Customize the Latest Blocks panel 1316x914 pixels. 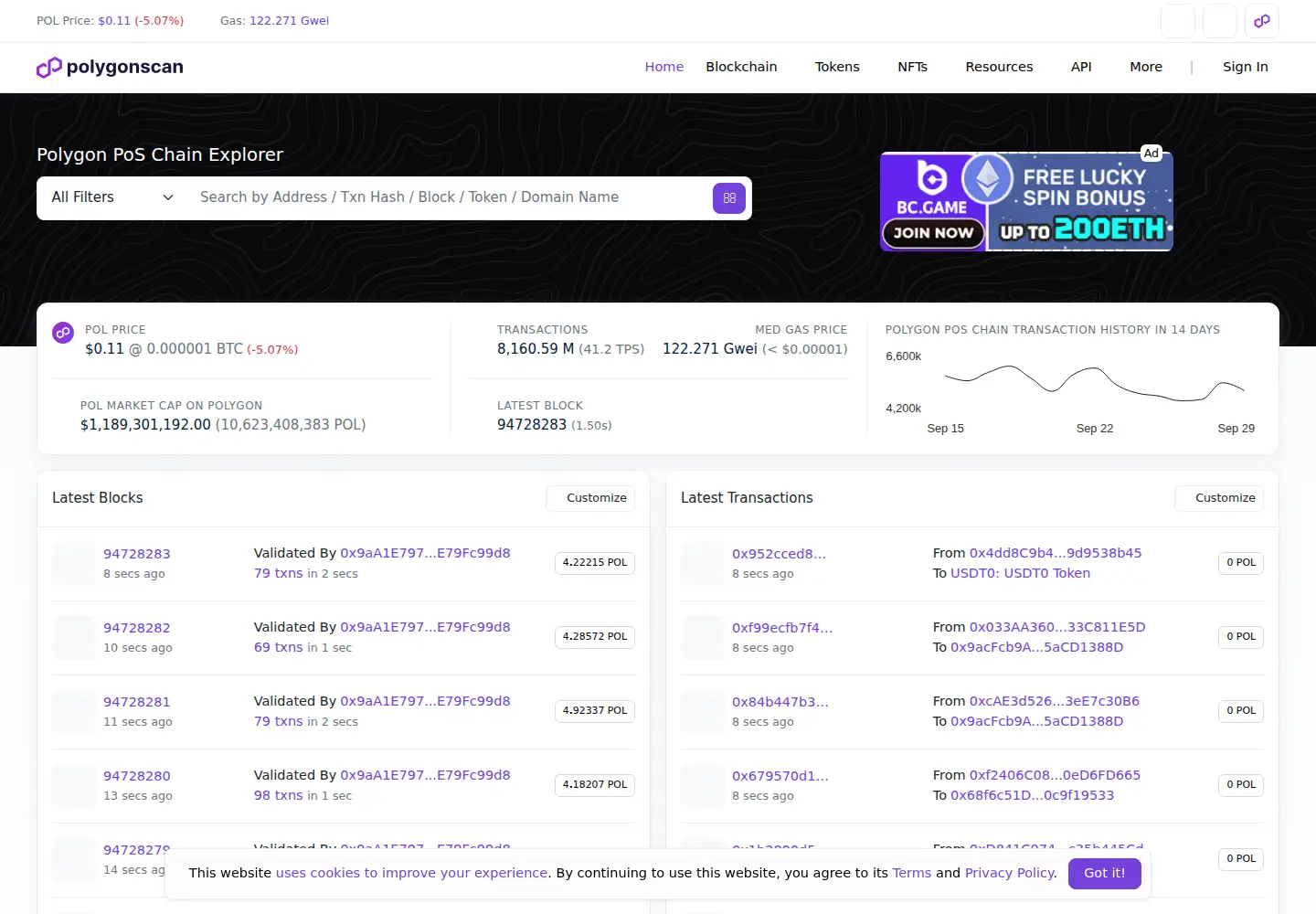click(590, 498)
